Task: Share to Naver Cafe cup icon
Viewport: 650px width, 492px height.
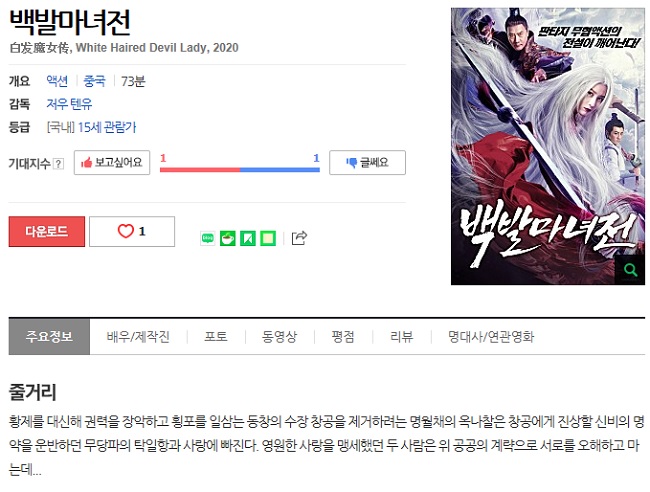Action: click(228, 238)
